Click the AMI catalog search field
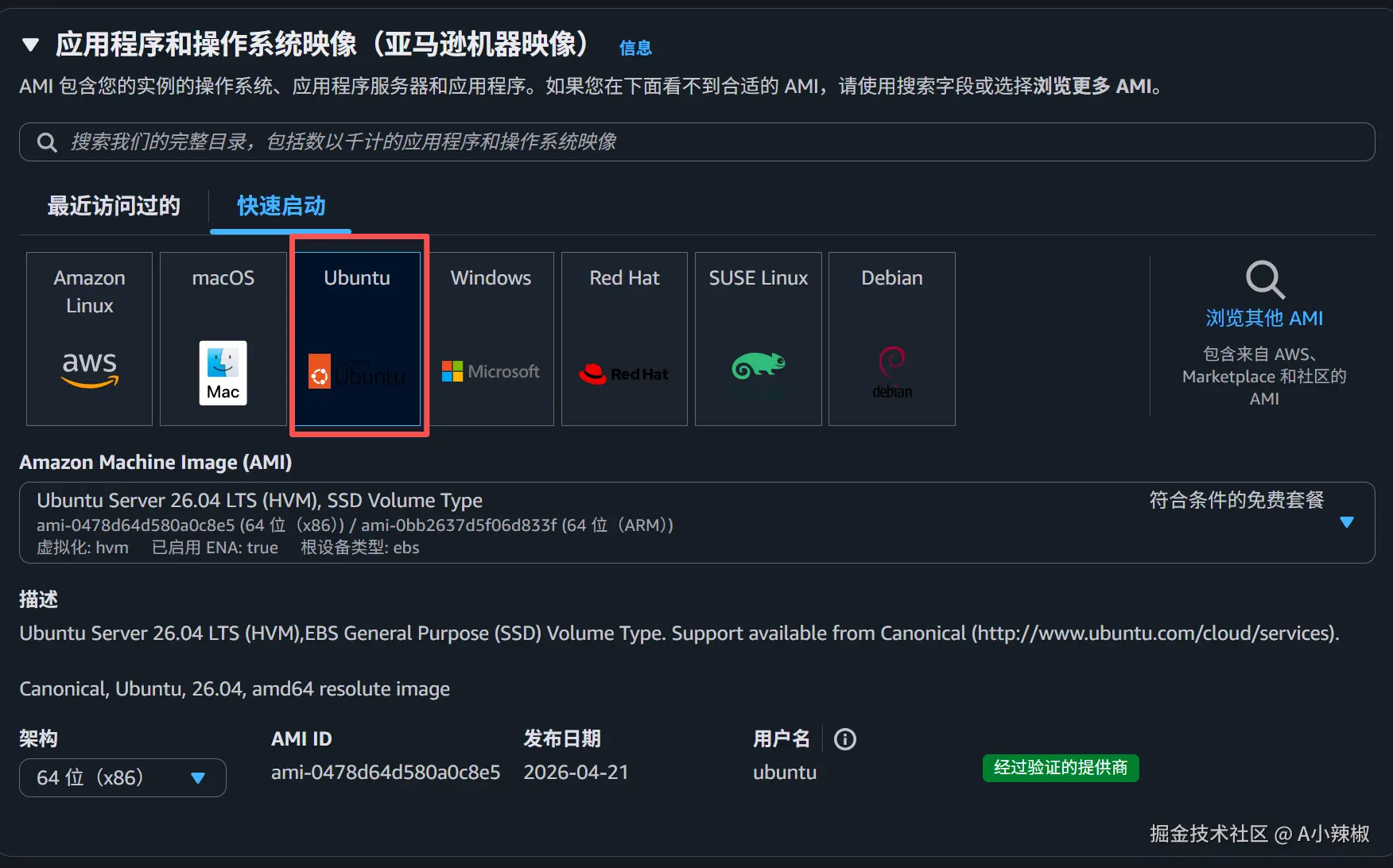This screenshot has height=868, width=1393. (696, 142)
